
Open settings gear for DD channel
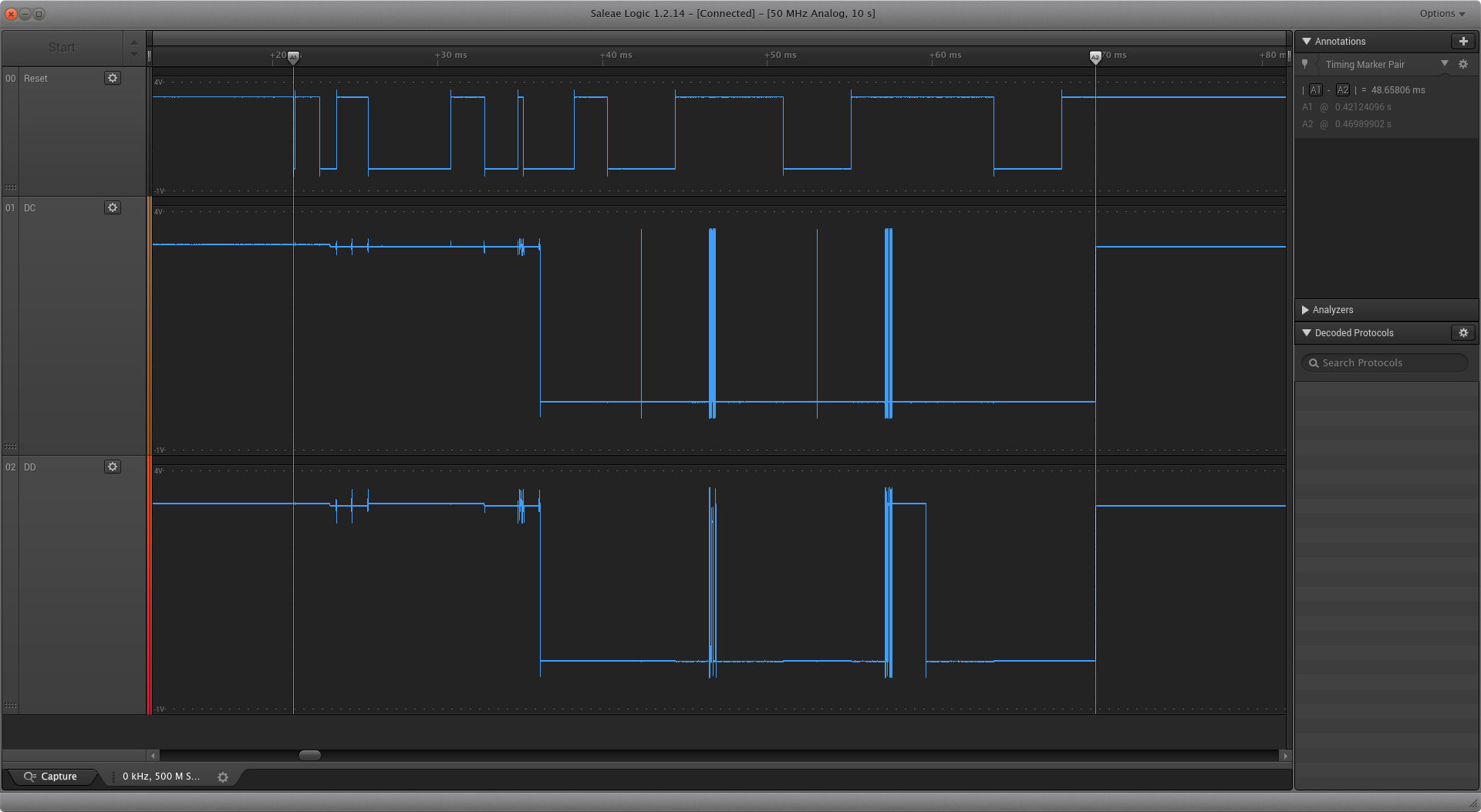(113, 467)
